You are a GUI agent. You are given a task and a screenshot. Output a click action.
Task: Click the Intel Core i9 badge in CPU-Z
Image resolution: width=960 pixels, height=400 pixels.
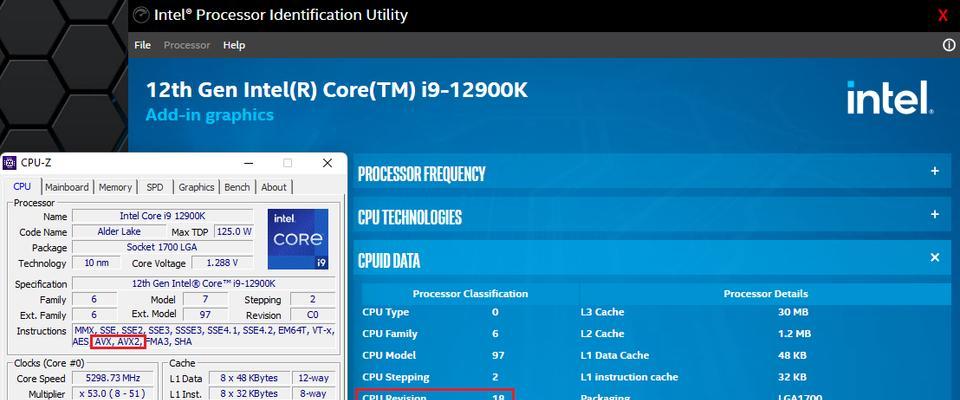tap(298, 239)
